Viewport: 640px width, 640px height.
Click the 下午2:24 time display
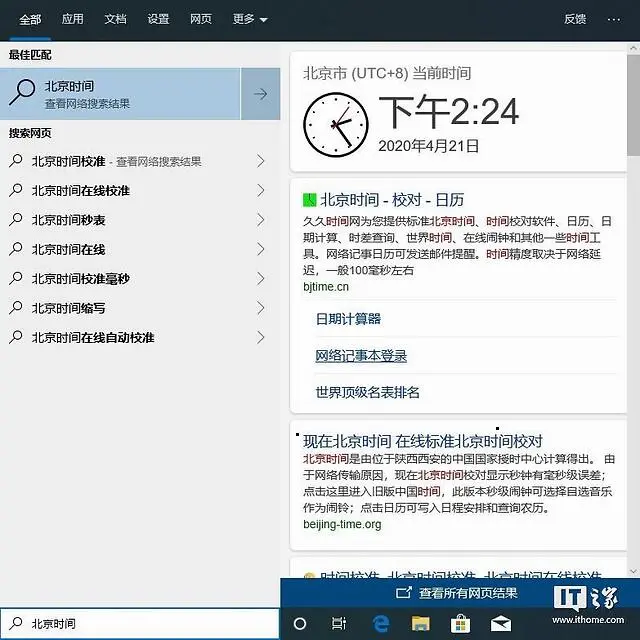tap(449, 111)
